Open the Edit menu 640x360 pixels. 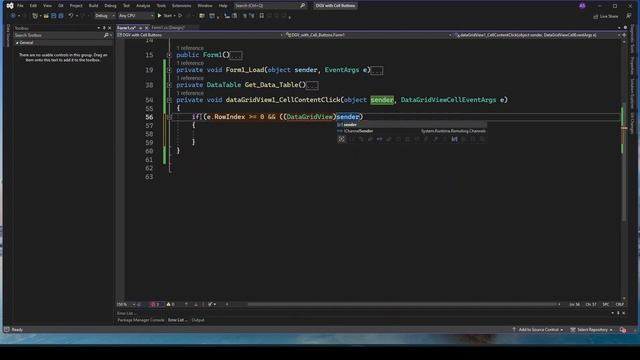pyautogui.click(x=33, y=6)
